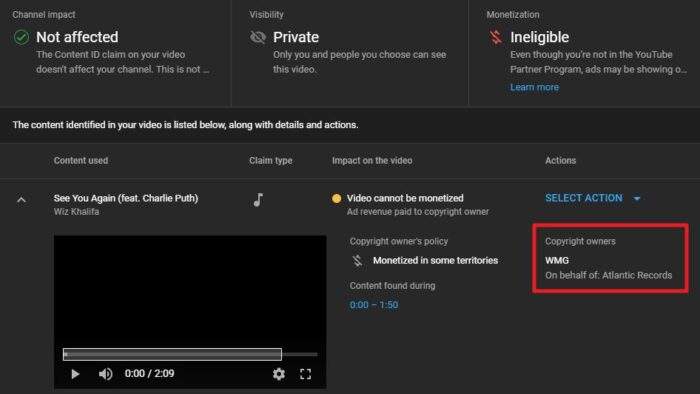Click On behalf of: Atlantic Records
700x394 pixels.
click(608, 275)
